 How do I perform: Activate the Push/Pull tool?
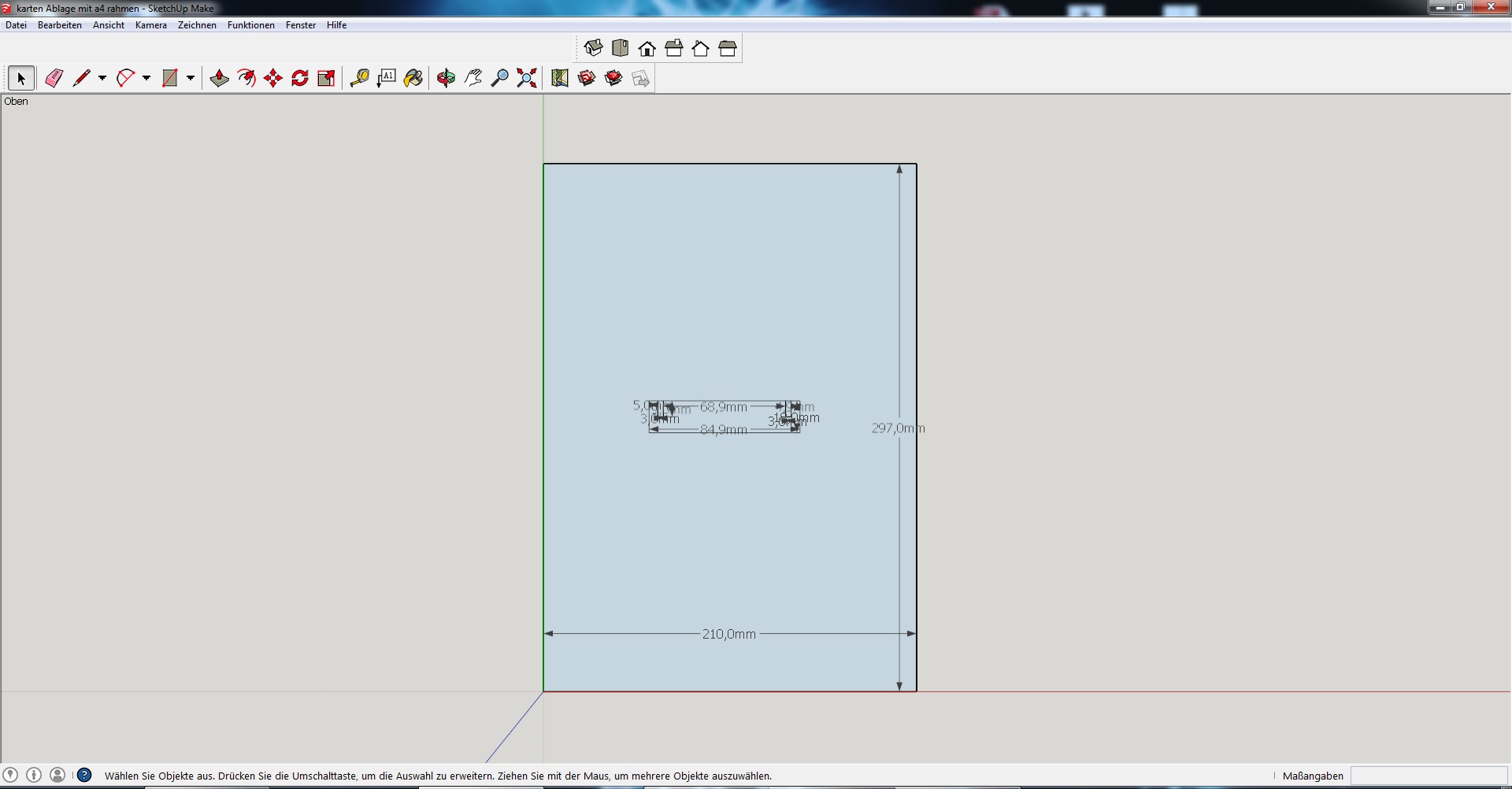point(220,78)
